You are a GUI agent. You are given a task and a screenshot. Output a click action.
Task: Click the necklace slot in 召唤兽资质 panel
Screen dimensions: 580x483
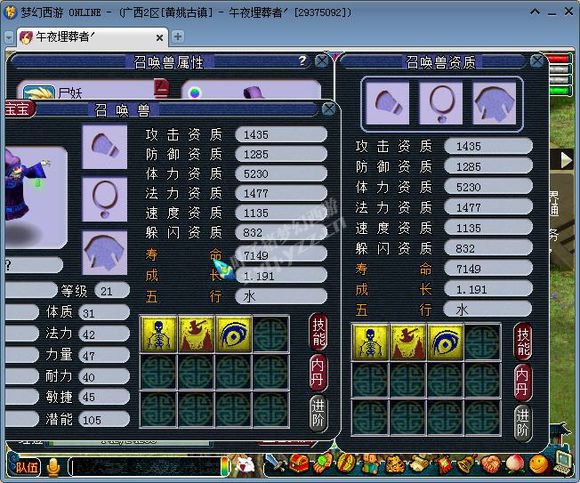click(441, 103)
